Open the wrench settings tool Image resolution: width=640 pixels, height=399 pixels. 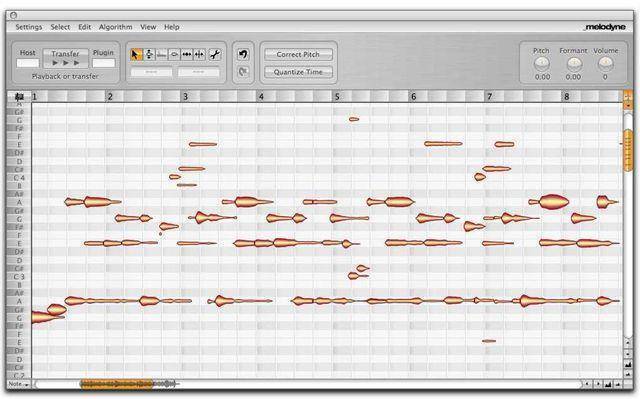tap(215, 54)
